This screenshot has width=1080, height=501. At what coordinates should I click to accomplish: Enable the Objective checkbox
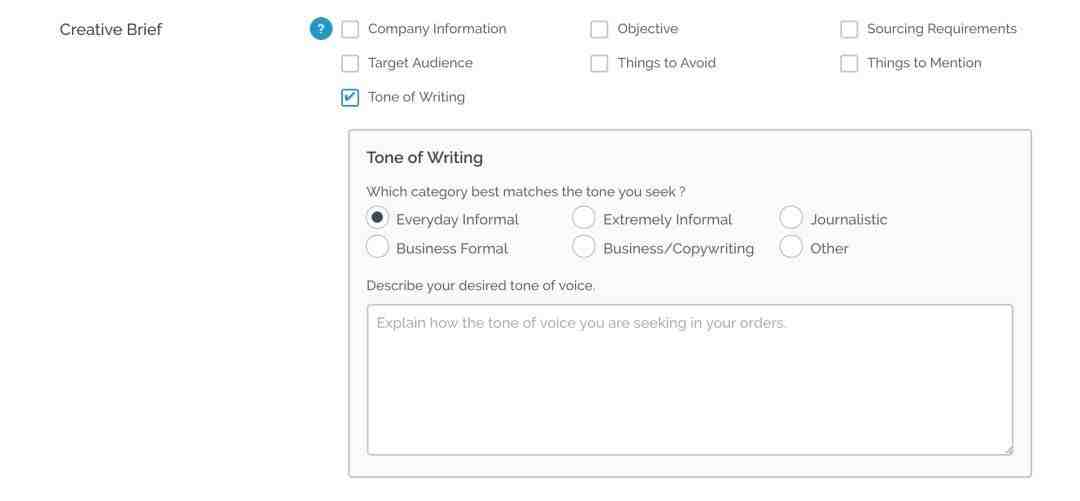[x=599, y=29]
